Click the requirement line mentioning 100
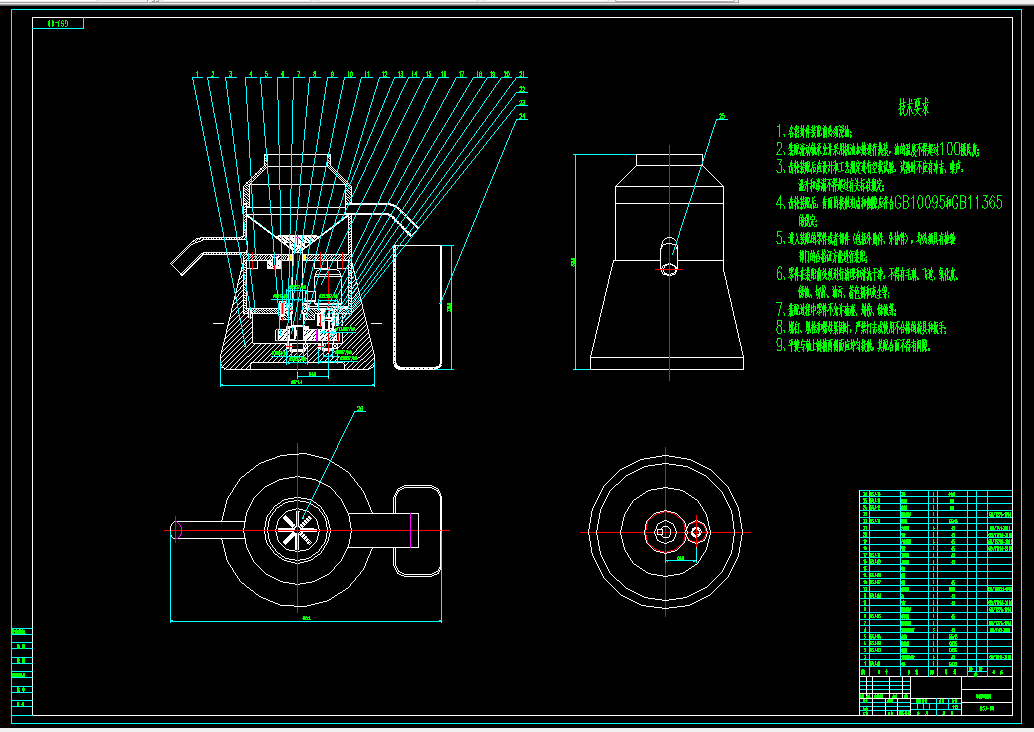This screenshot has height=732, width=1034. (878, 149)
